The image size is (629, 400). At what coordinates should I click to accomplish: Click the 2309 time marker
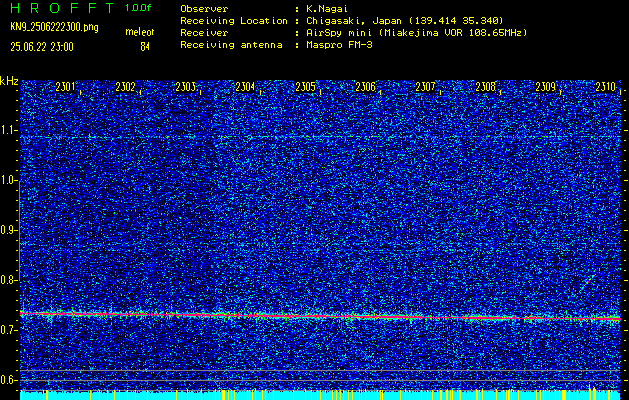tap(546, 87)
